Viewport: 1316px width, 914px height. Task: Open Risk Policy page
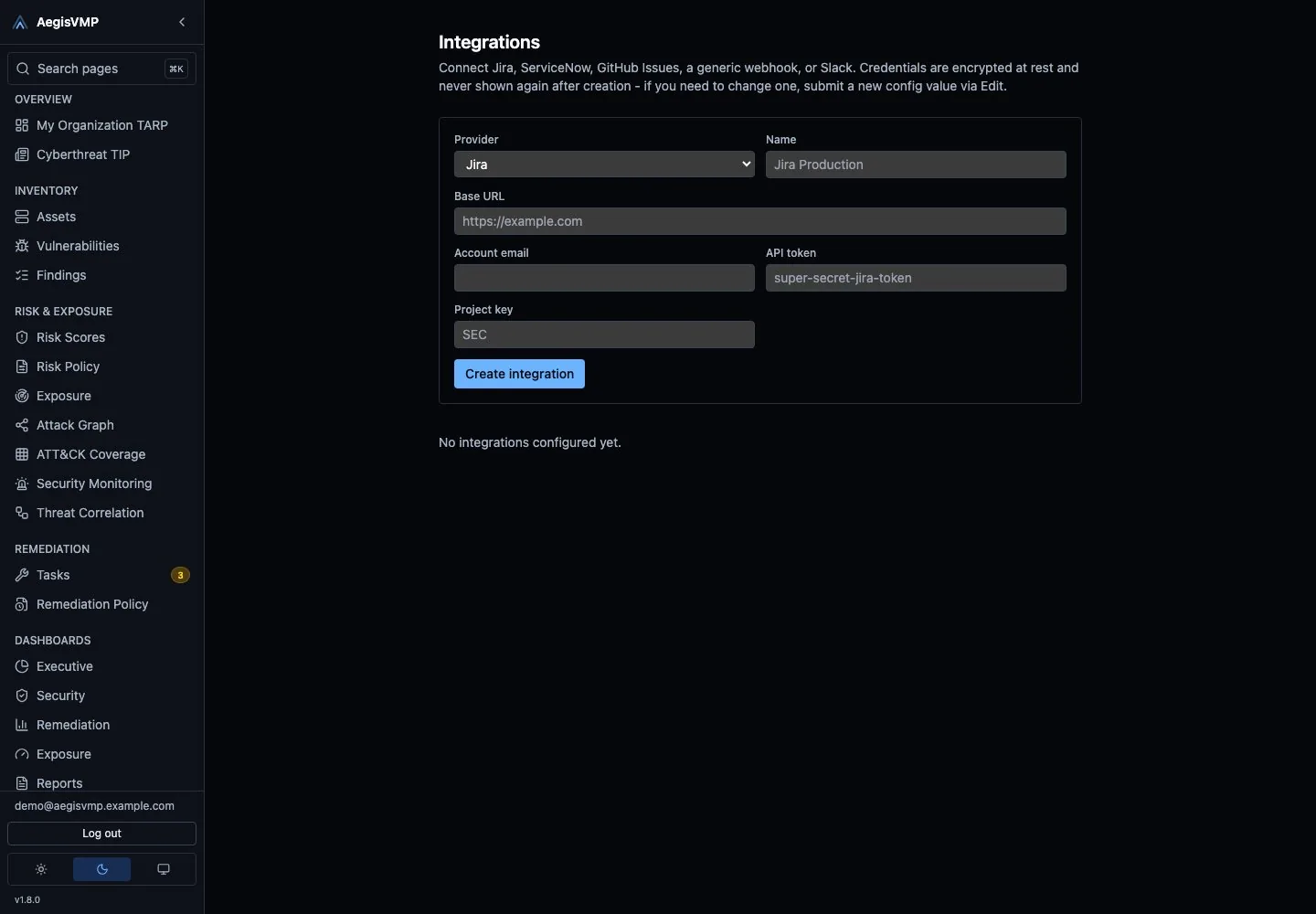pos(101,367)
